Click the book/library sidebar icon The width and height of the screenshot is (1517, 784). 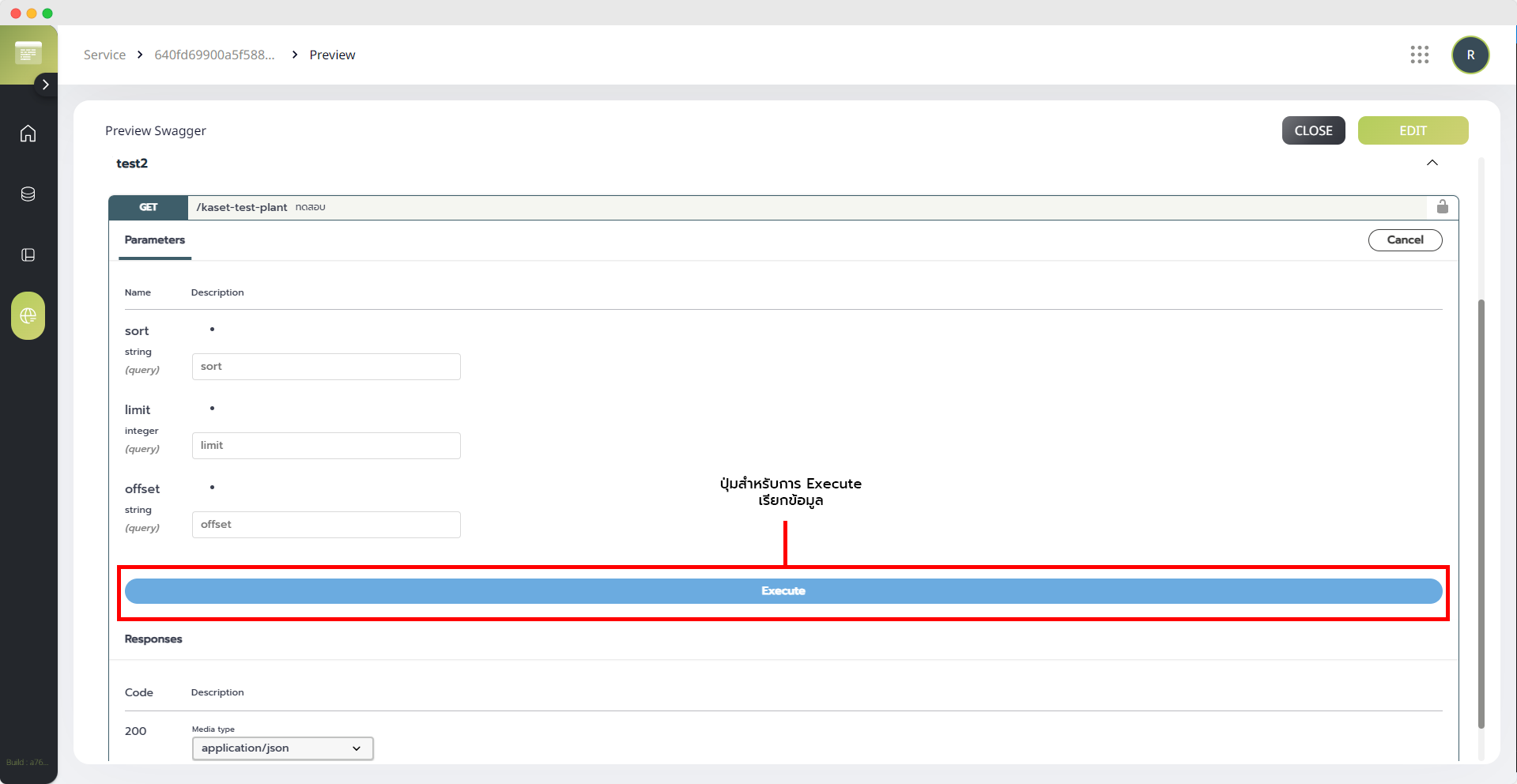click(28, 254)
